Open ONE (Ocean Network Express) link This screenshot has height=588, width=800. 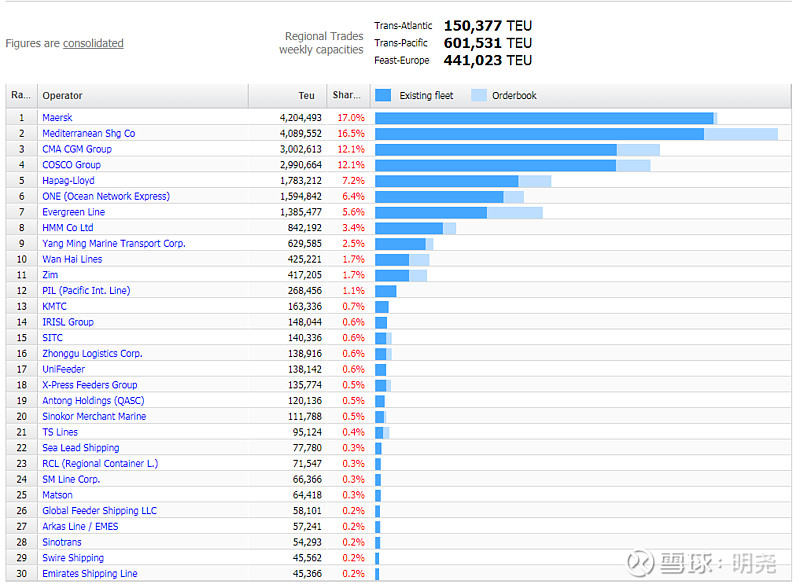click(x=106, y=196)
